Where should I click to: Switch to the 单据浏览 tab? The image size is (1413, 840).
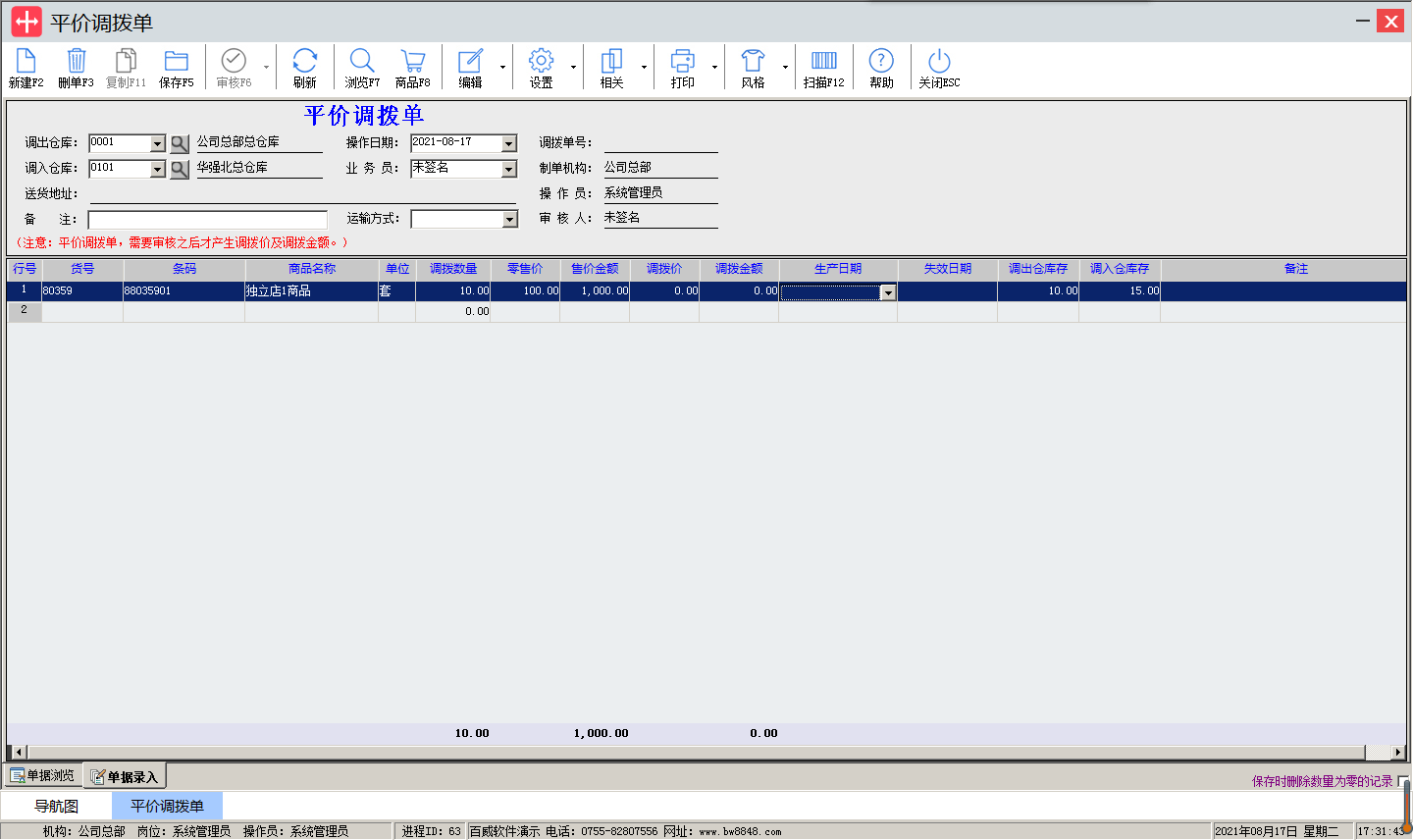tap(42, 776)
